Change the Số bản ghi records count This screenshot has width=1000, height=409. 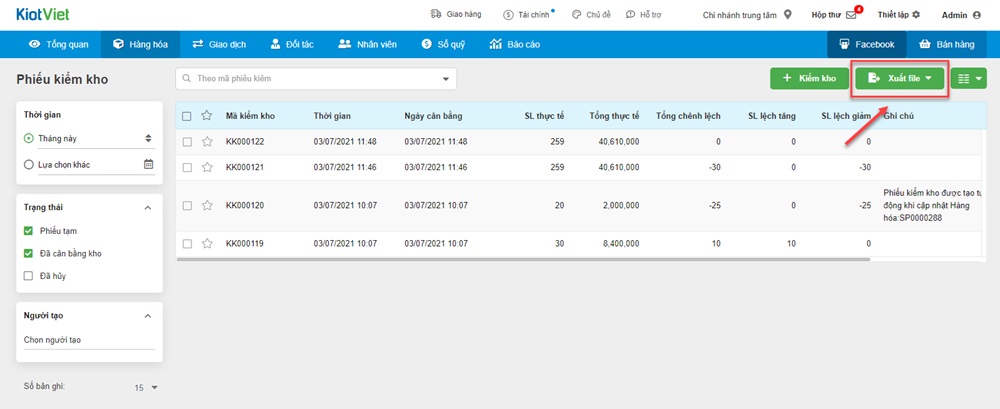(x=147, y=387)
